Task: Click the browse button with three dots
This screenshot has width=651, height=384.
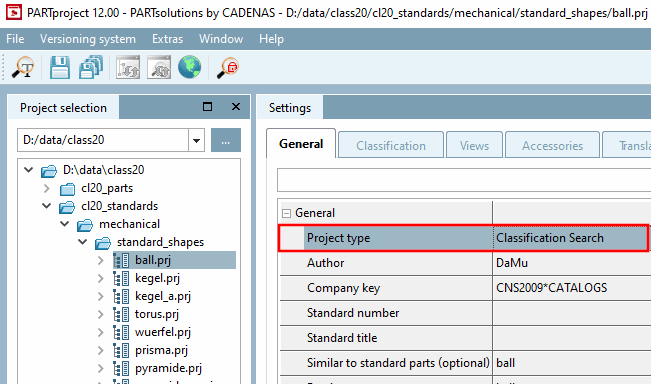Action: [x=225, y=140]
